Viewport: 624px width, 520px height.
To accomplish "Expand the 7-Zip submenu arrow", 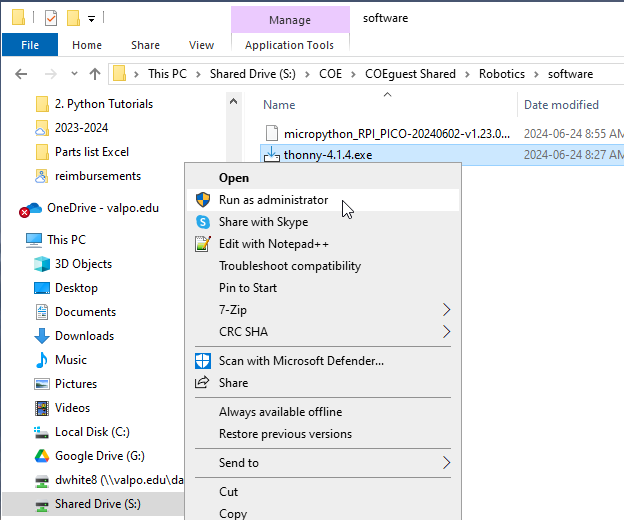I will pos(447,310).
